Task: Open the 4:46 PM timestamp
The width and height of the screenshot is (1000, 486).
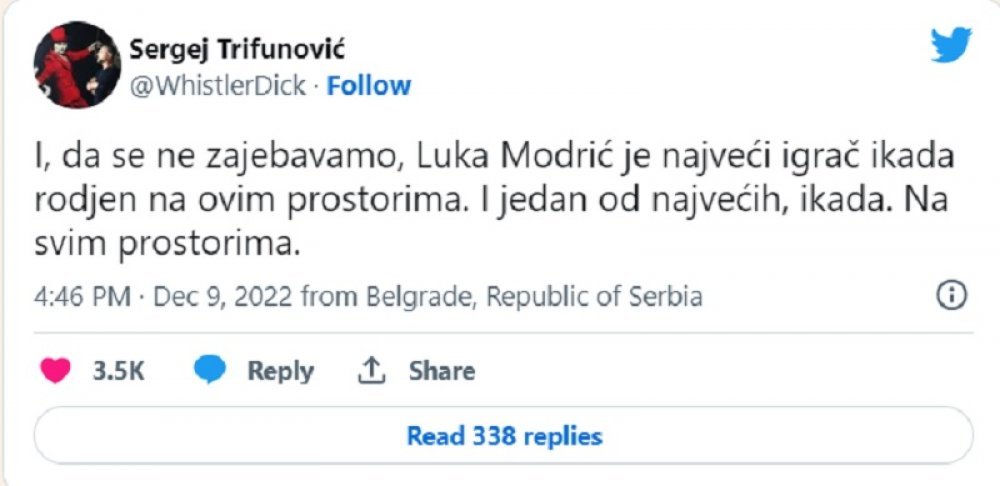Action: click(82, 297)
